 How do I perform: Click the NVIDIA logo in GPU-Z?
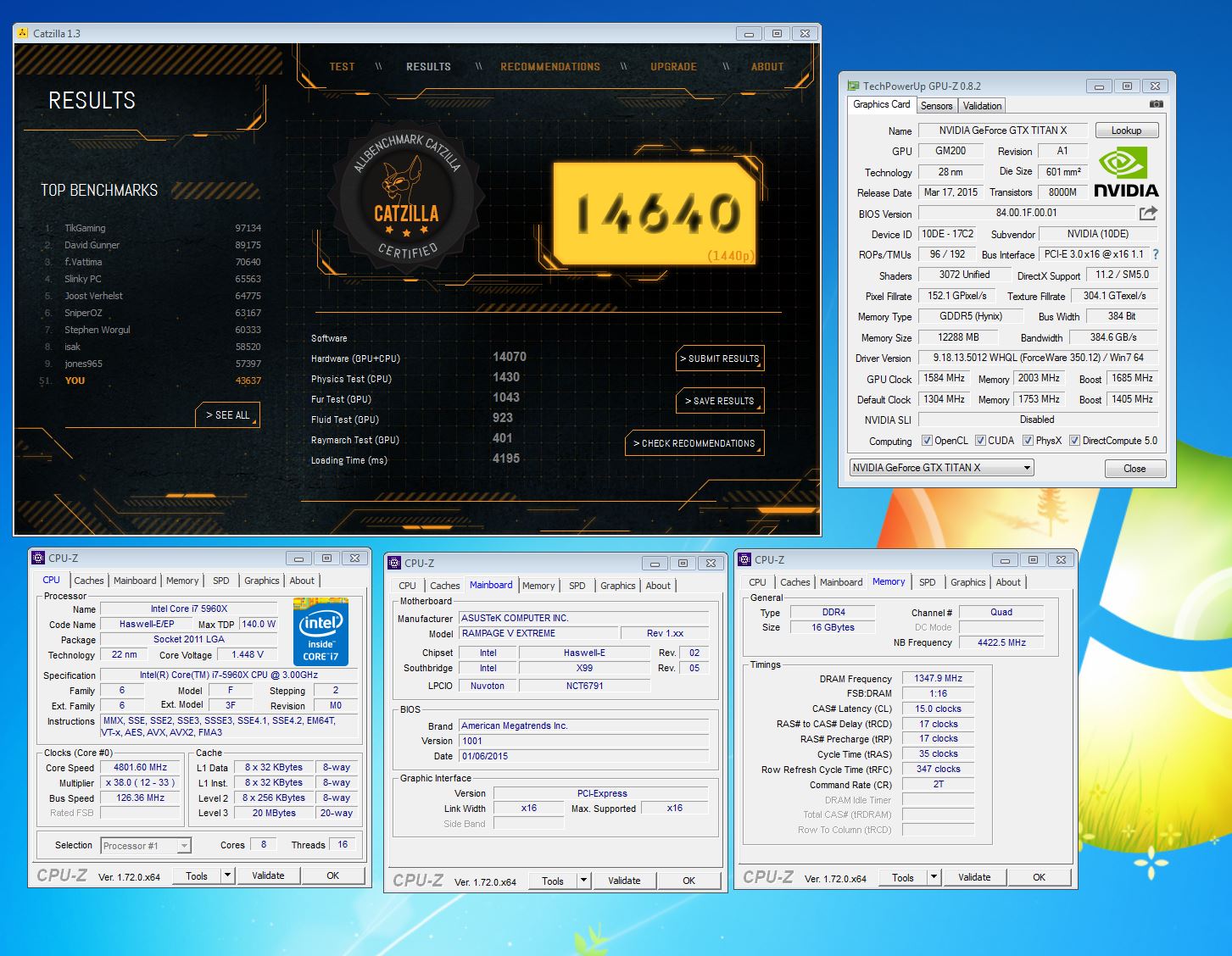(1126, 173)
